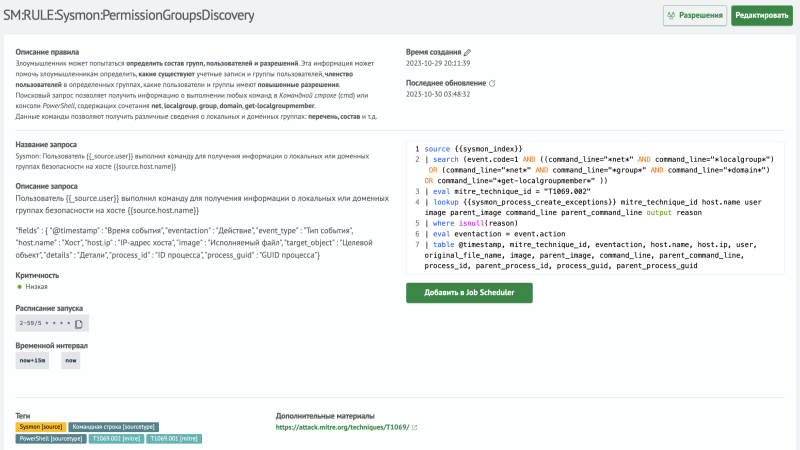
Task: Click the Временной интервал heading
Action: pos(52,345)
